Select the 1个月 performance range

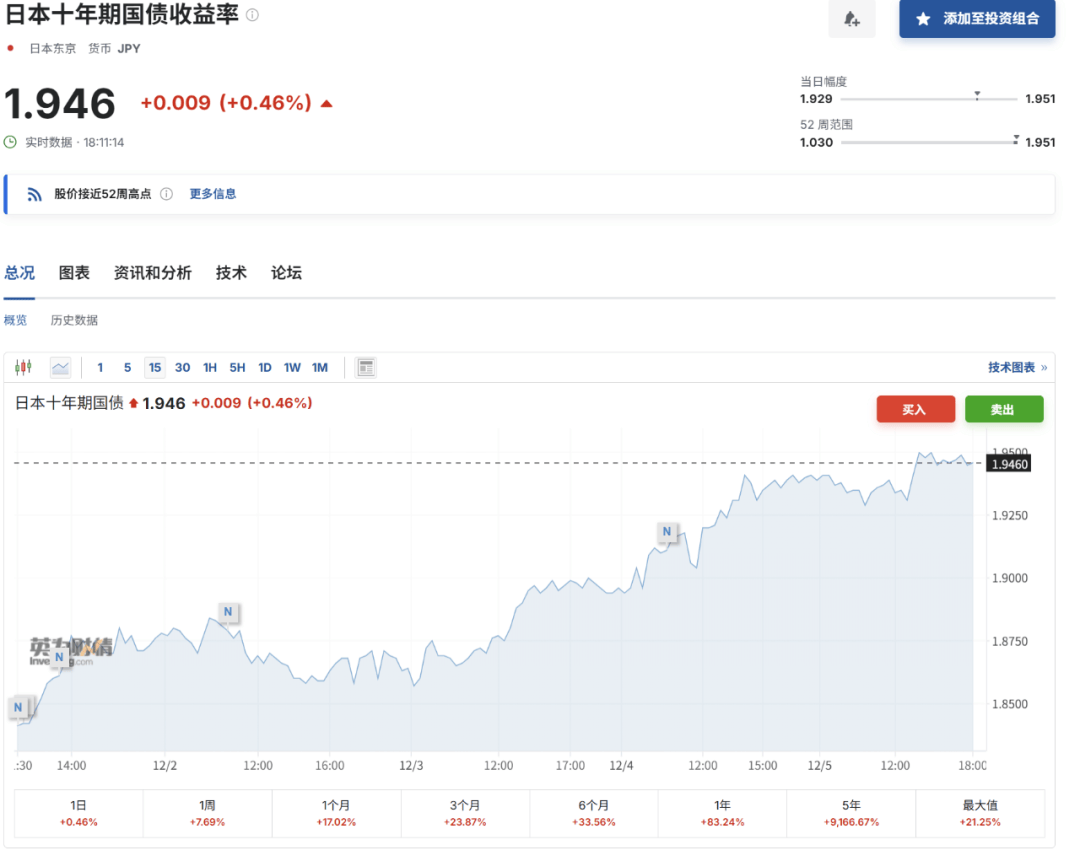(336, 812)
